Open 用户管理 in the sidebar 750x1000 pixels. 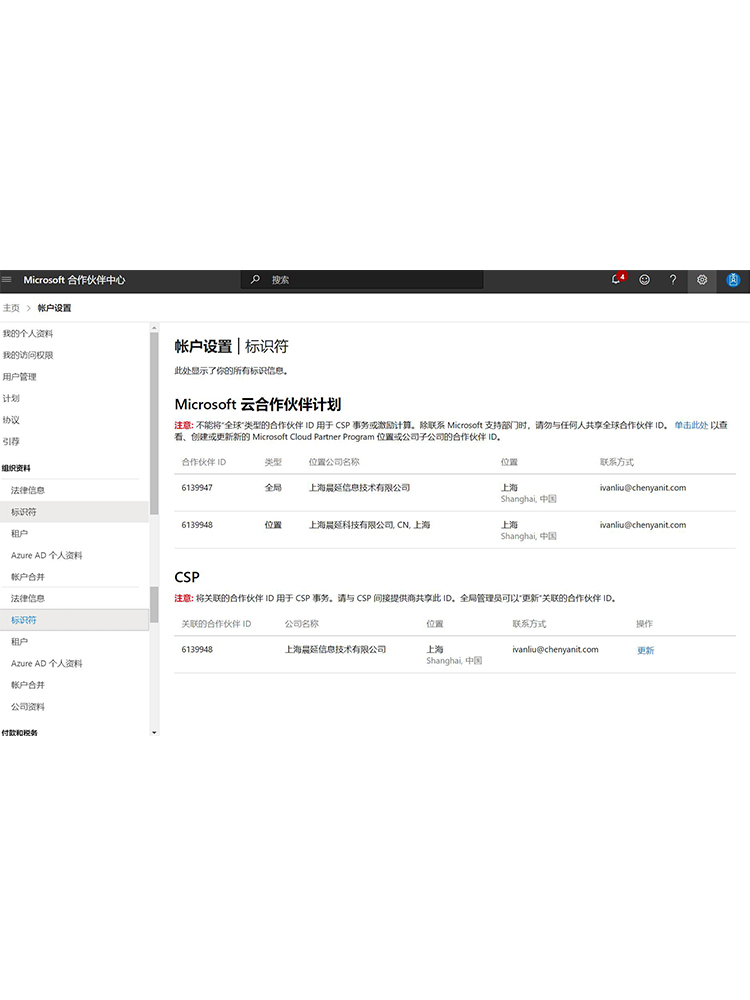click(20, 377)
